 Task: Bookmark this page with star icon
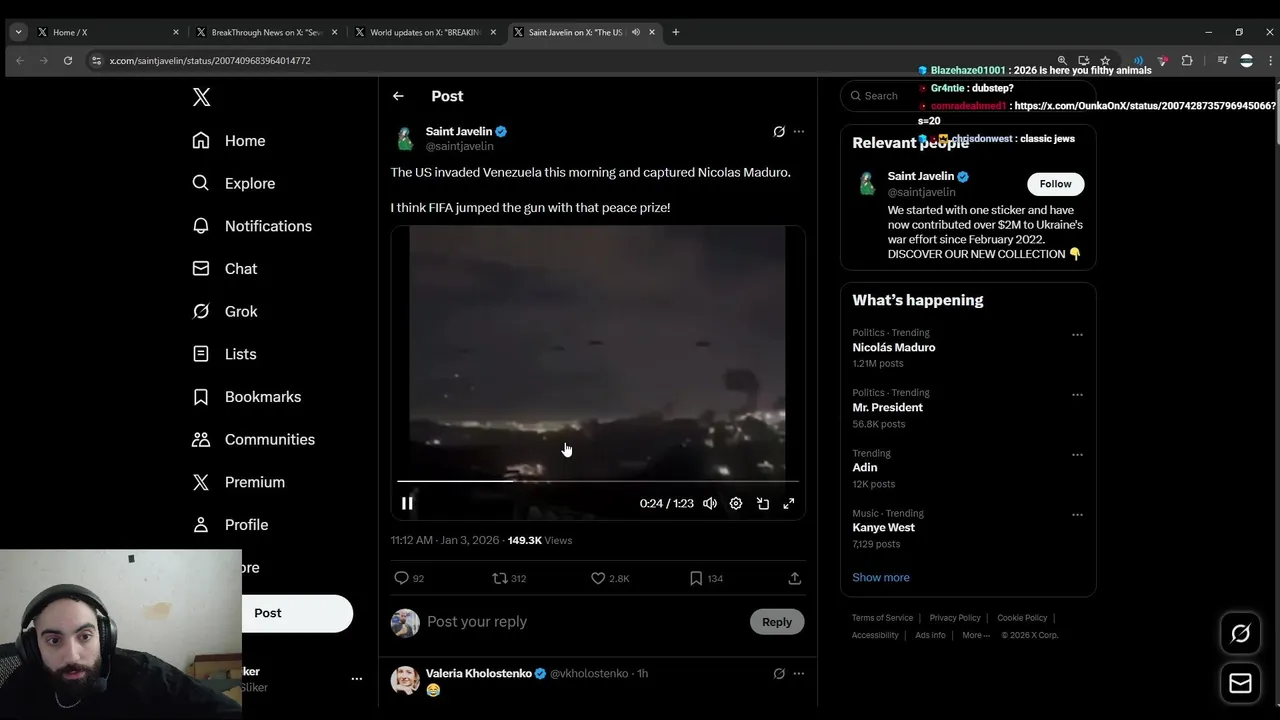tap(1105, 61)
